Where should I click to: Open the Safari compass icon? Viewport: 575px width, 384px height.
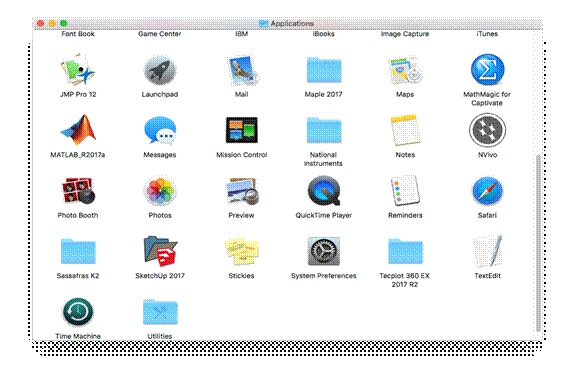coord(487,191)
